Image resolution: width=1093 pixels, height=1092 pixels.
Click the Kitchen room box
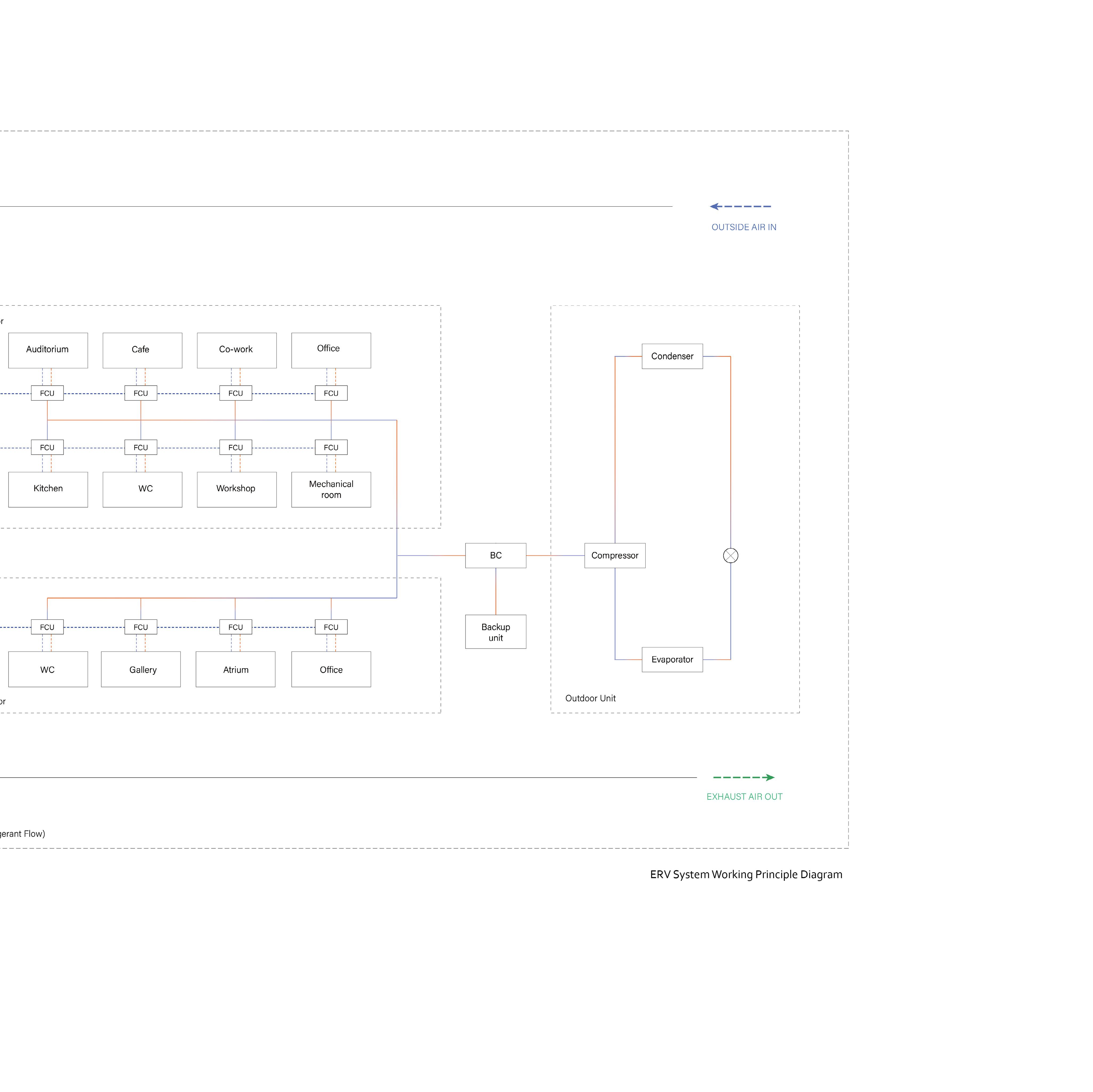(48, 489)
